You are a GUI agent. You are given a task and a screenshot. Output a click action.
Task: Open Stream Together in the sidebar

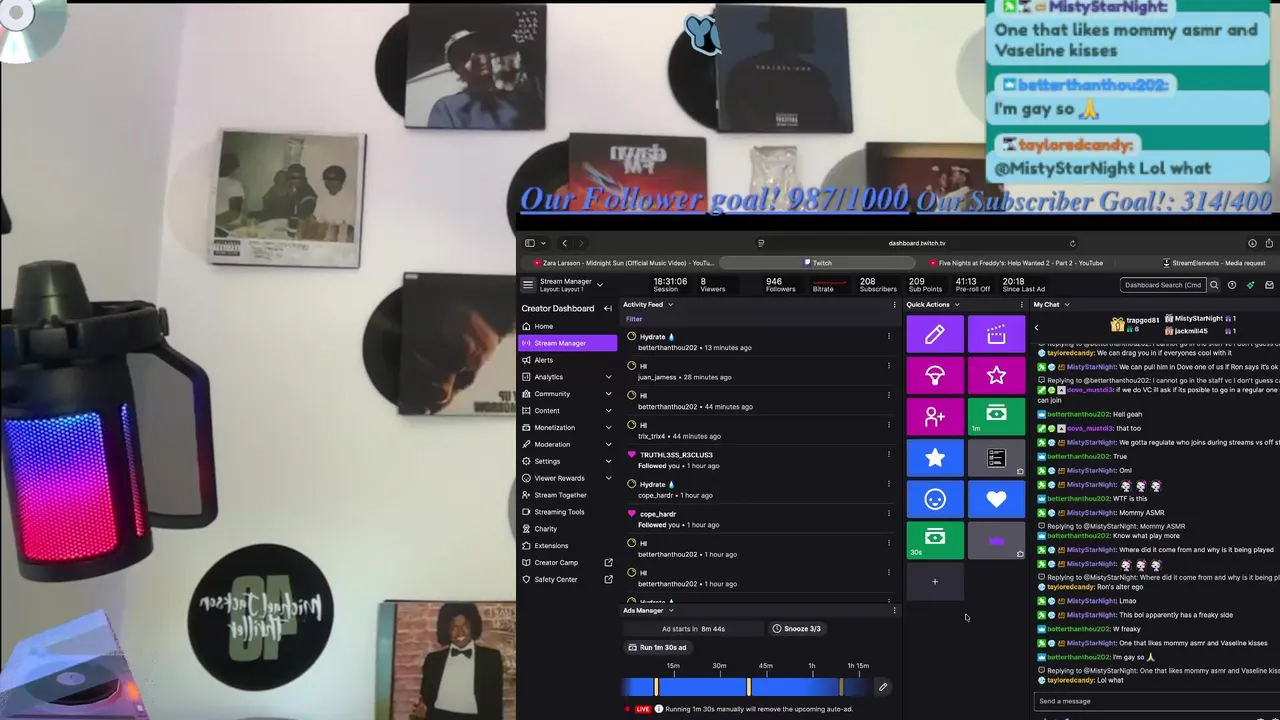click(567, 495)
